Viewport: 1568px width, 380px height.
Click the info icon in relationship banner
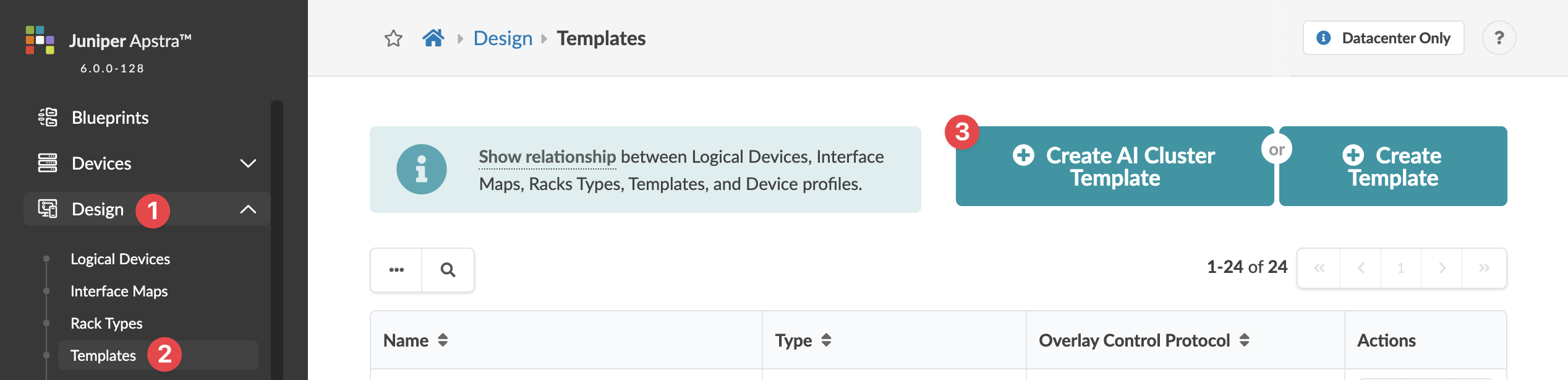point(421,169)
